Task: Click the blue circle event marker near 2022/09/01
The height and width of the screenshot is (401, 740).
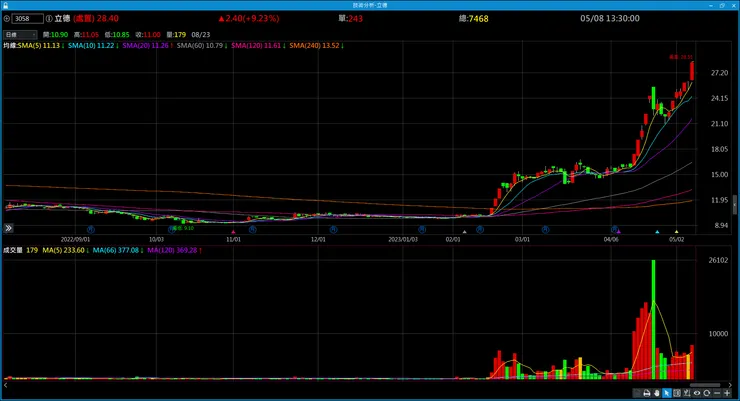Action: [91, 229]
